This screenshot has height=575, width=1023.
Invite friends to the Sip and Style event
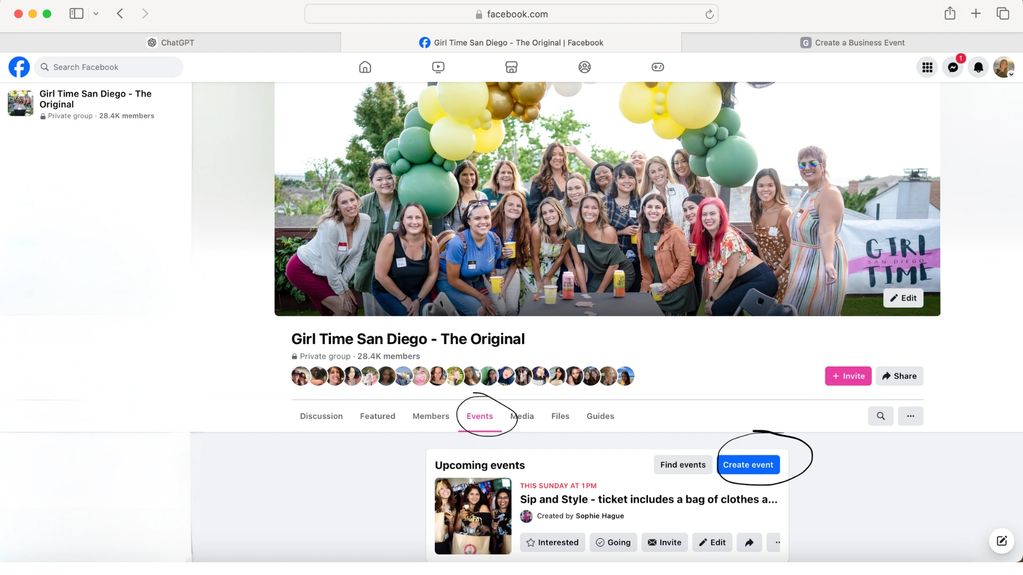click(x=665, y=542)
